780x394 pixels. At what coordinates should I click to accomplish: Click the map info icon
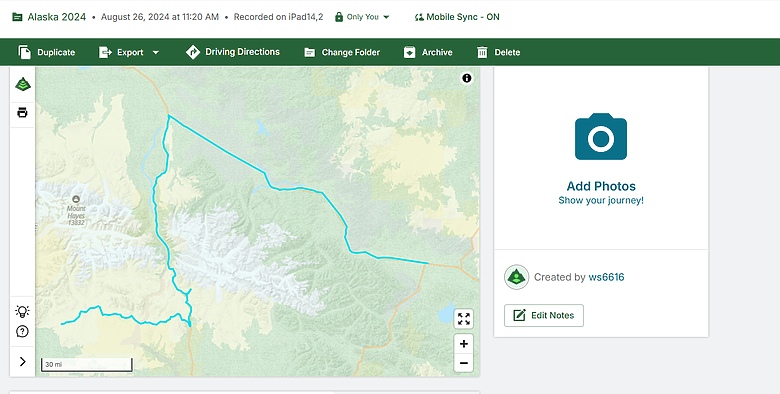[467, 78]
